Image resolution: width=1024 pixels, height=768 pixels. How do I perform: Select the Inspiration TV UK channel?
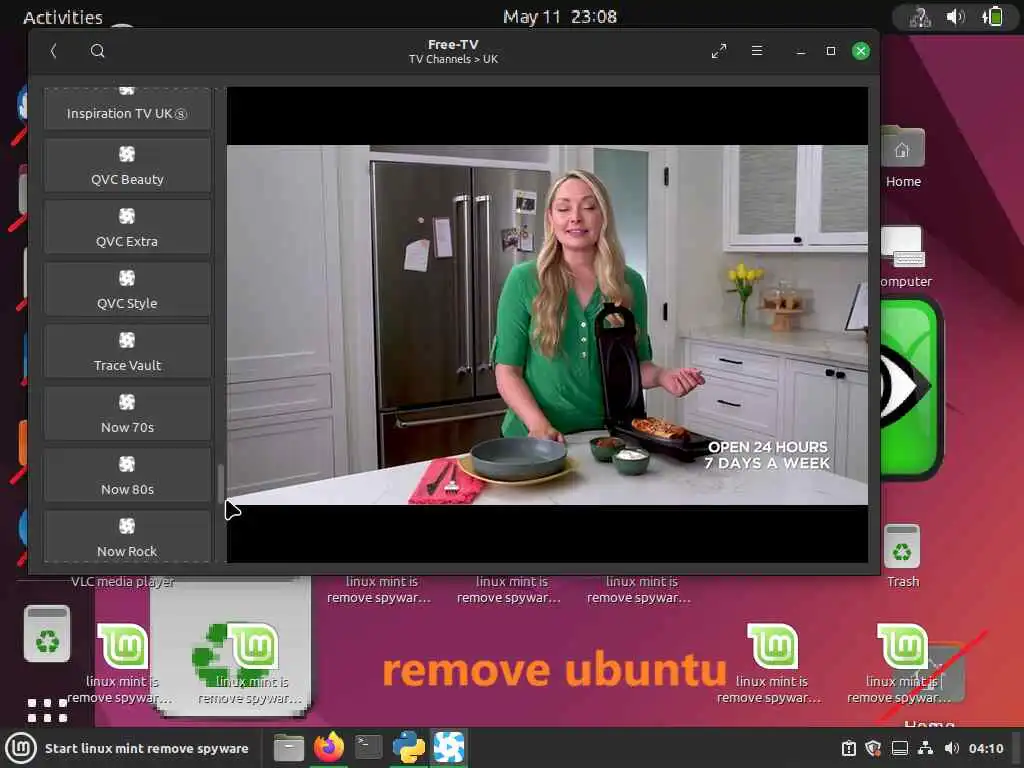[127, 108]
